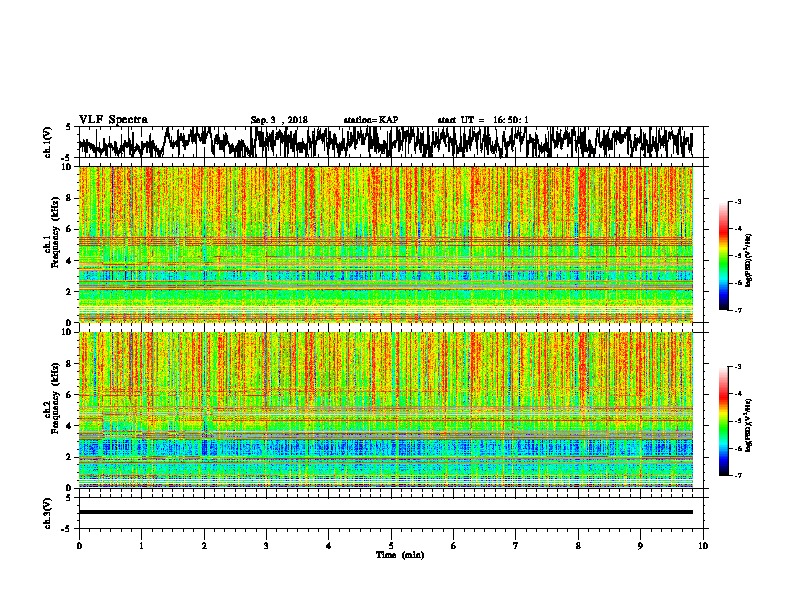The height and width of the screenshot is (612, 792).
Task: Click the color scale bar beside ch.1
Action: [x=724, y=256]
